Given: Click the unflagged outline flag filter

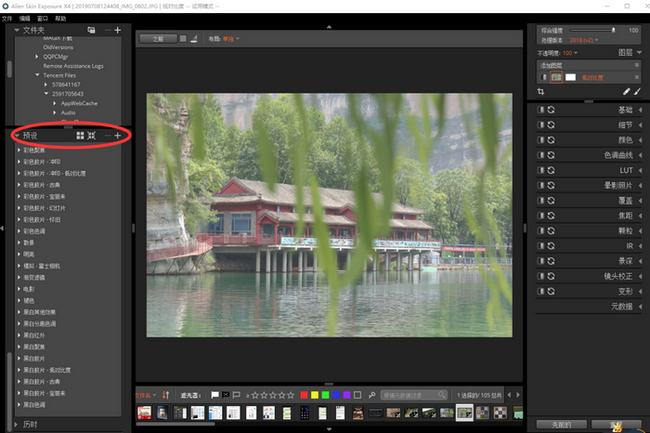Looking at the screenshot, I should pyautogui.click(x=236, y=395).
